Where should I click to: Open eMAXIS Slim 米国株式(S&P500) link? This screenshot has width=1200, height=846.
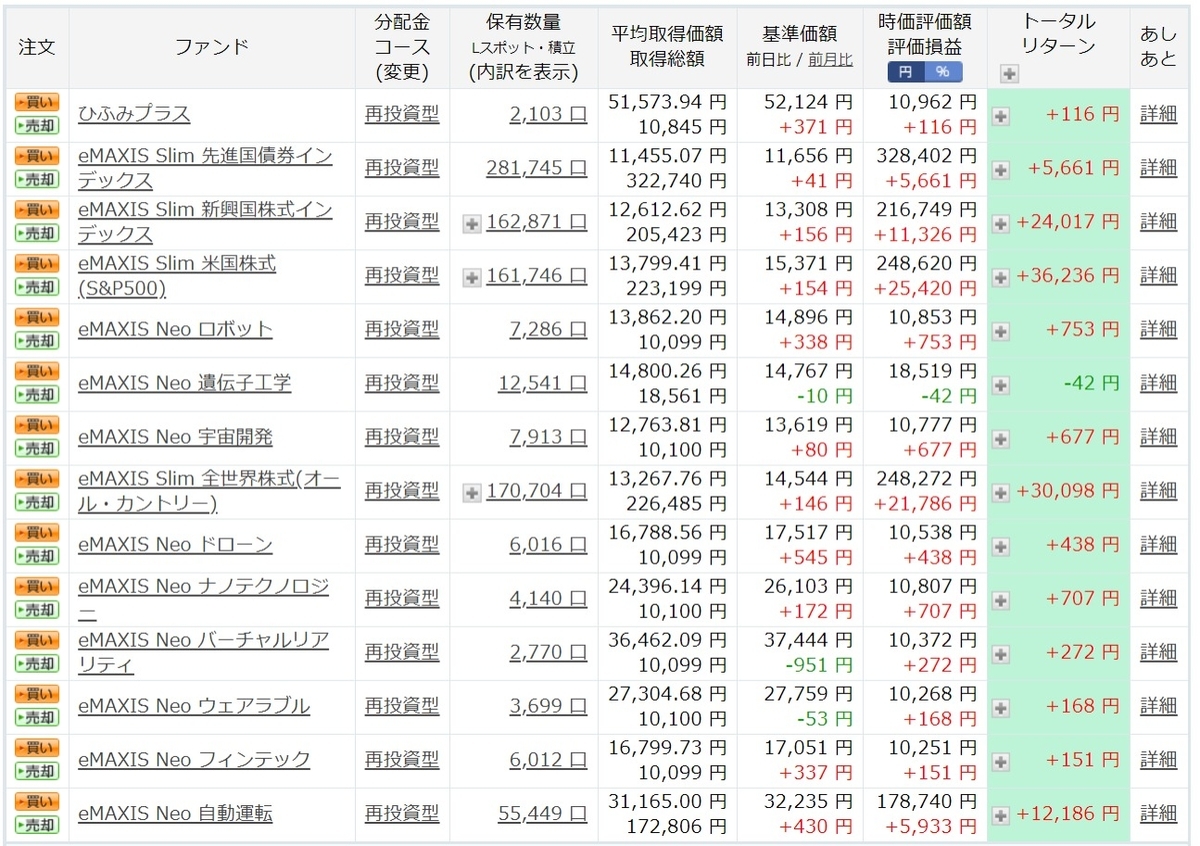[177, 276]
